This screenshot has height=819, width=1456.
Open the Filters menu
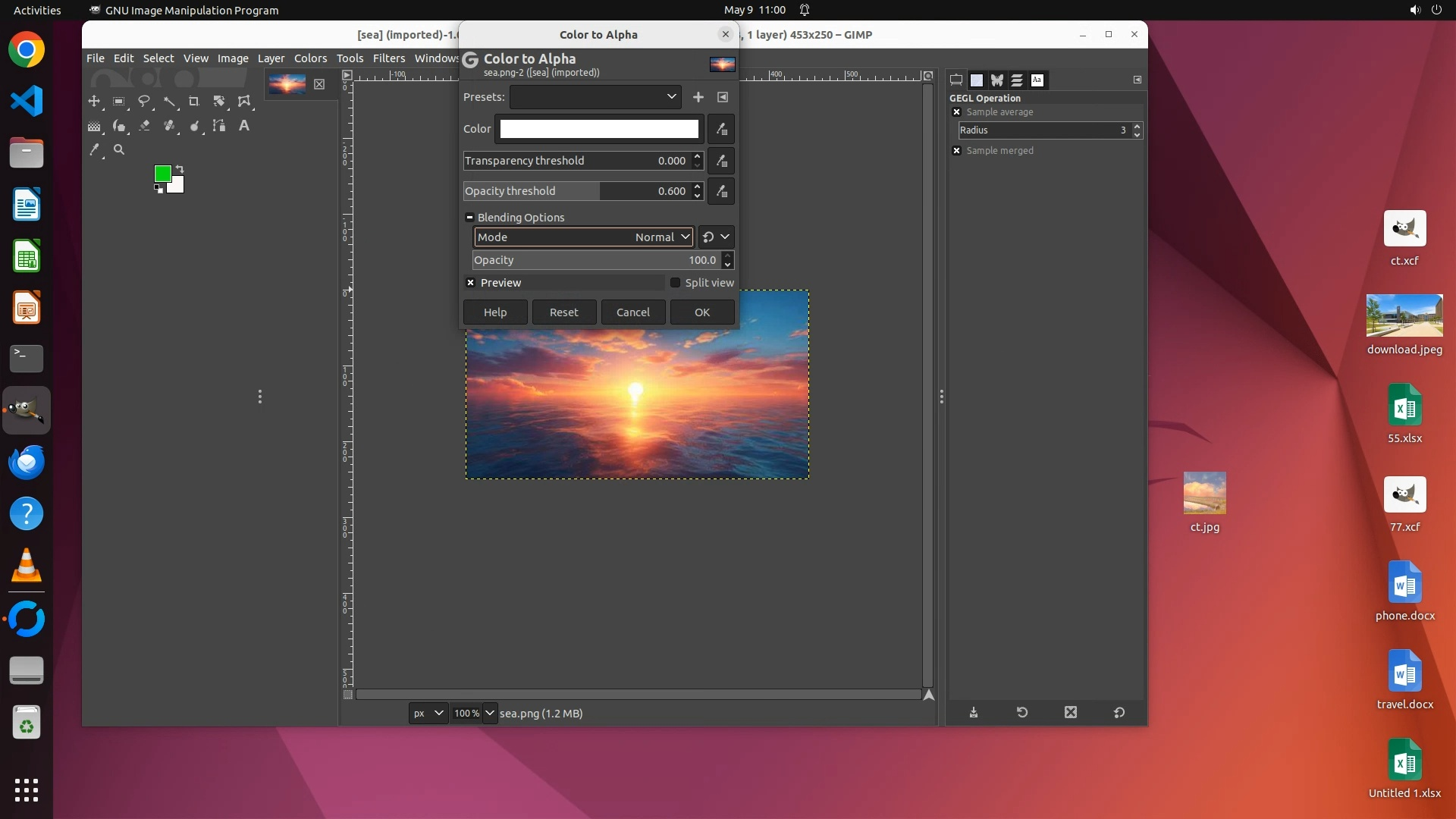(389, 58)
